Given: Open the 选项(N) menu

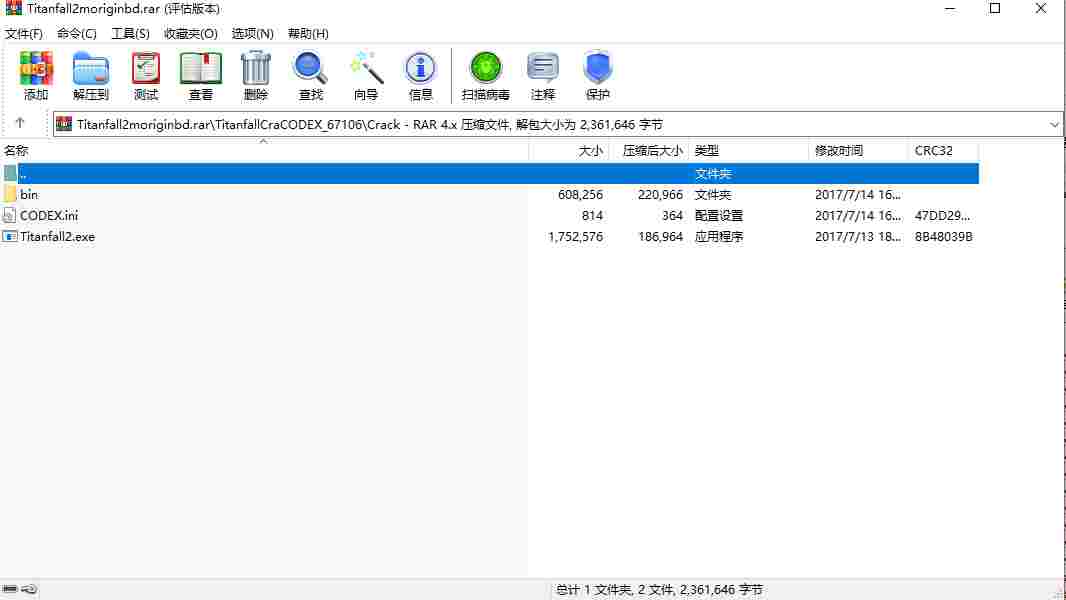Looking at the screenshot, I should 252,33.
